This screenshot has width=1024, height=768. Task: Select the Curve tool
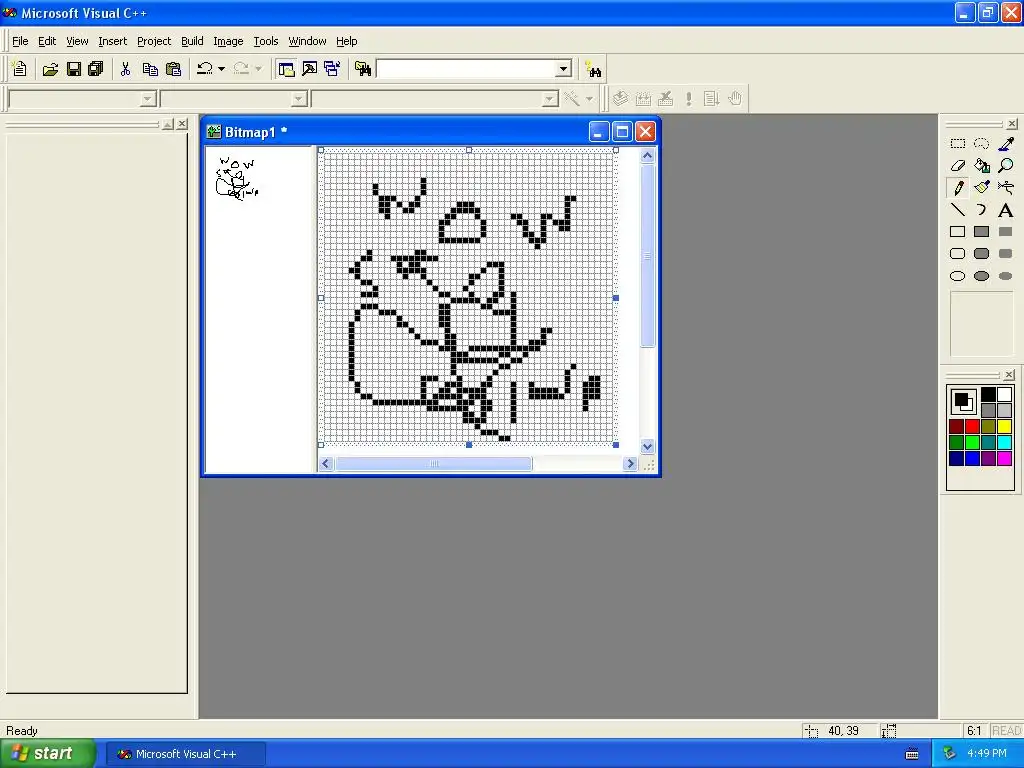982,210
